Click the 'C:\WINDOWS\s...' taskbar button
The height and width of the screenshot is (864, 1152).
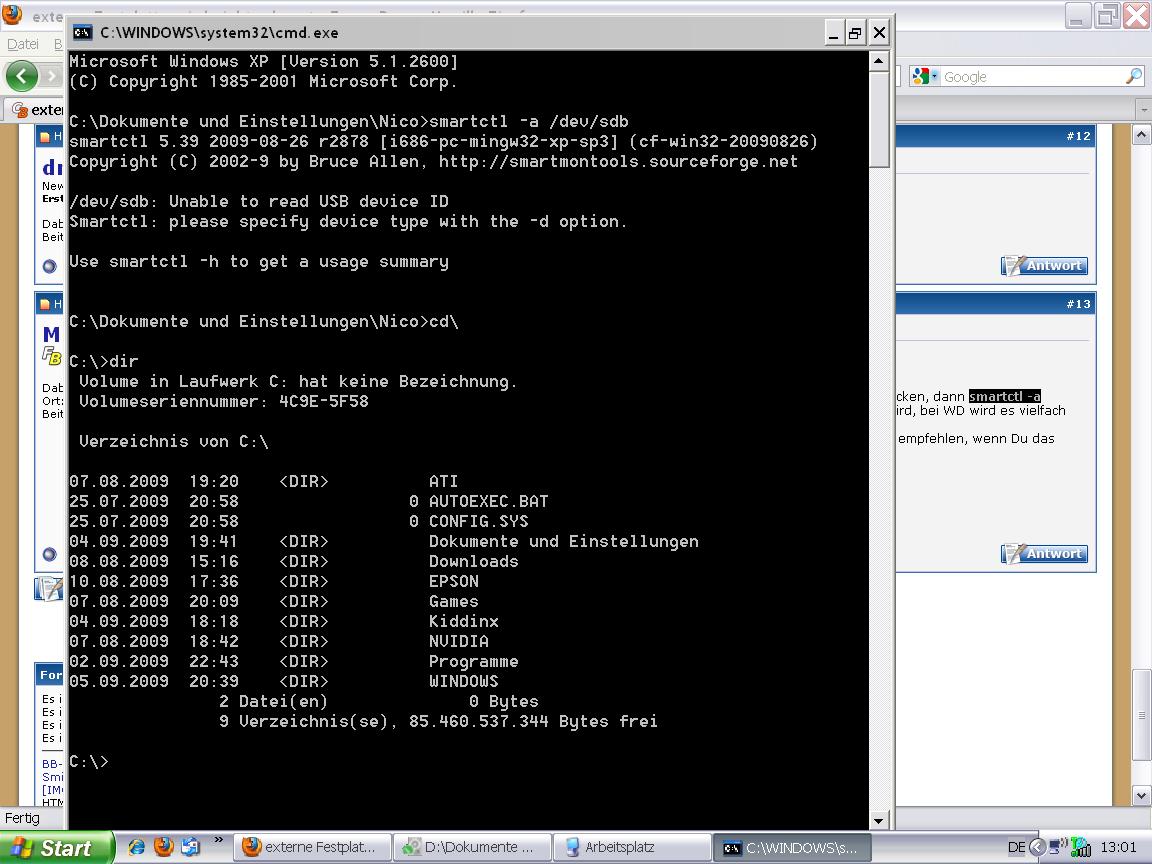click(x=792, y=847)
